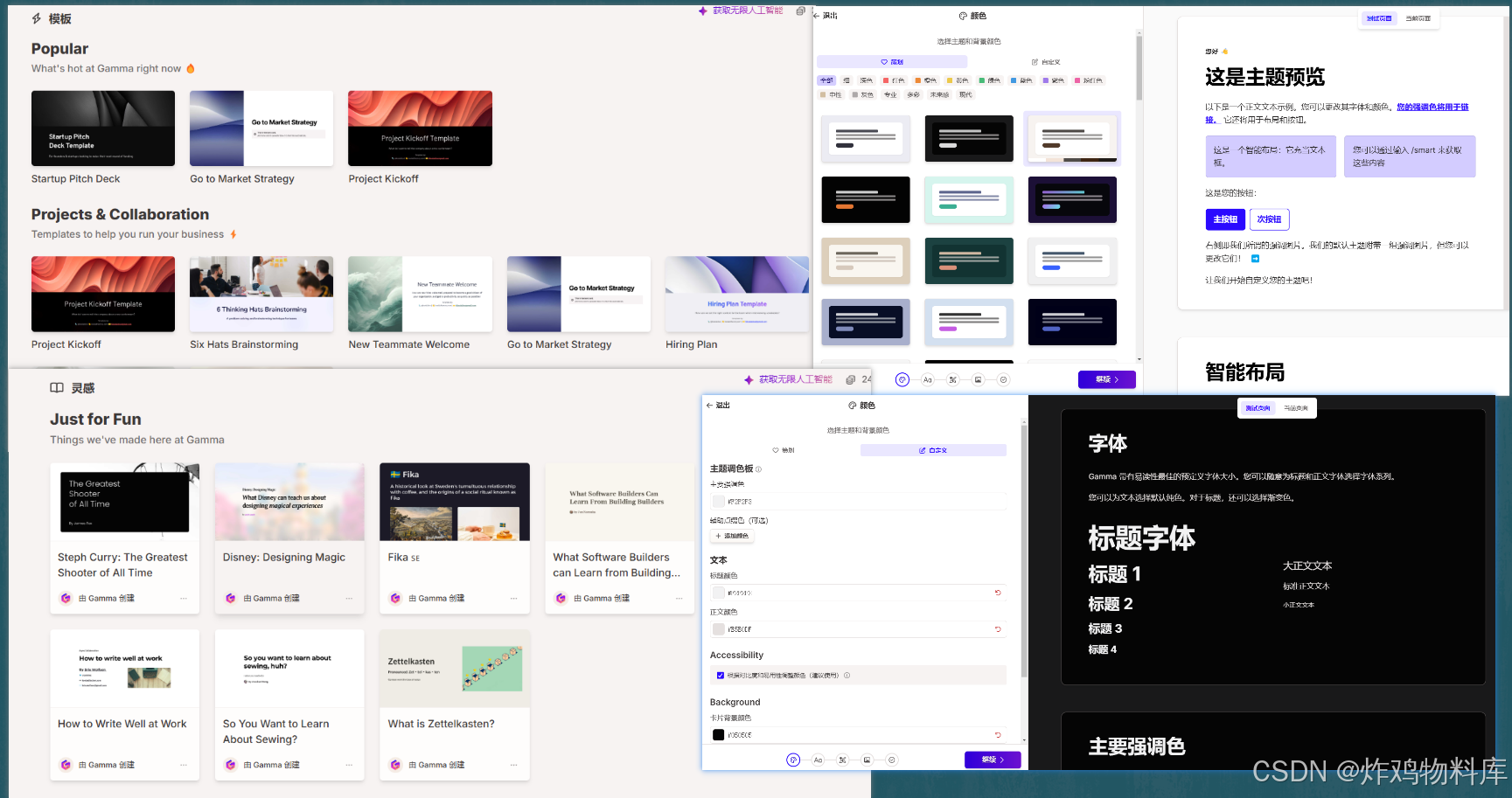Toggle the 红色 color filter chip
The height and width of the screenshot is (798, 1512).
tap(894, 80)
